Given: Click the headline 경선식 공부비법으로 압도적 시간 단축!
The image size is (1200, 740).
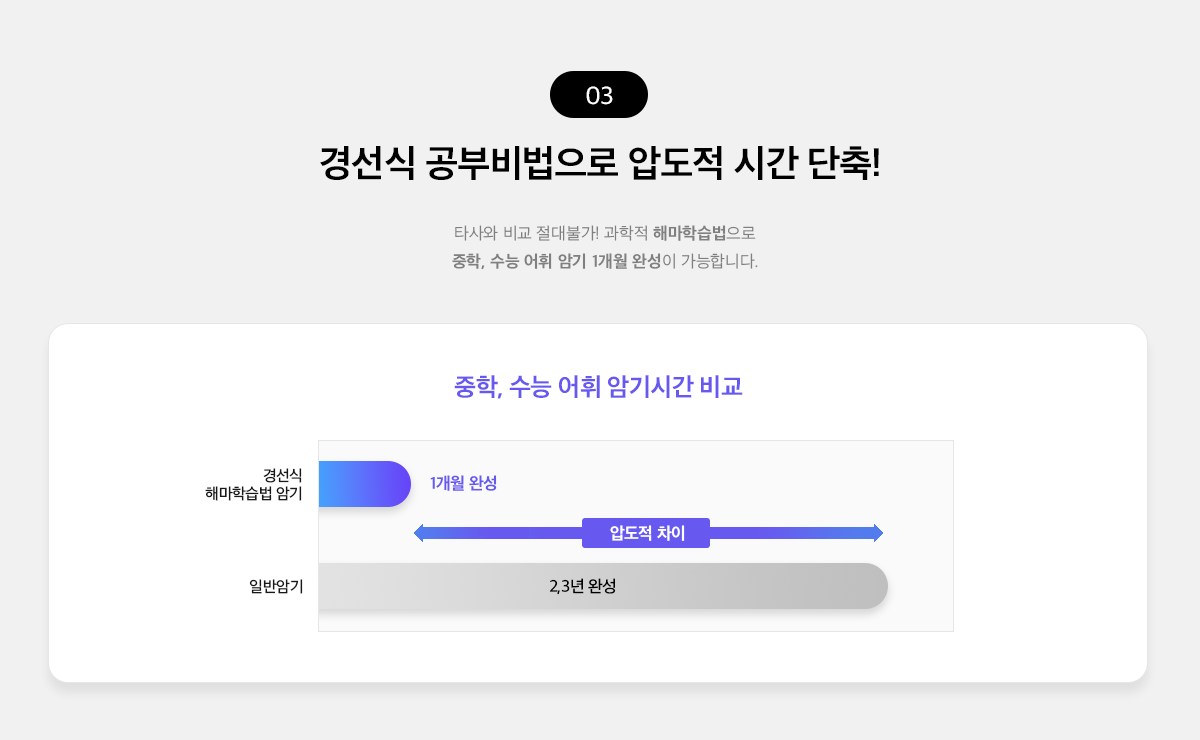Looking at the screenshot, I should click(600, 163).
